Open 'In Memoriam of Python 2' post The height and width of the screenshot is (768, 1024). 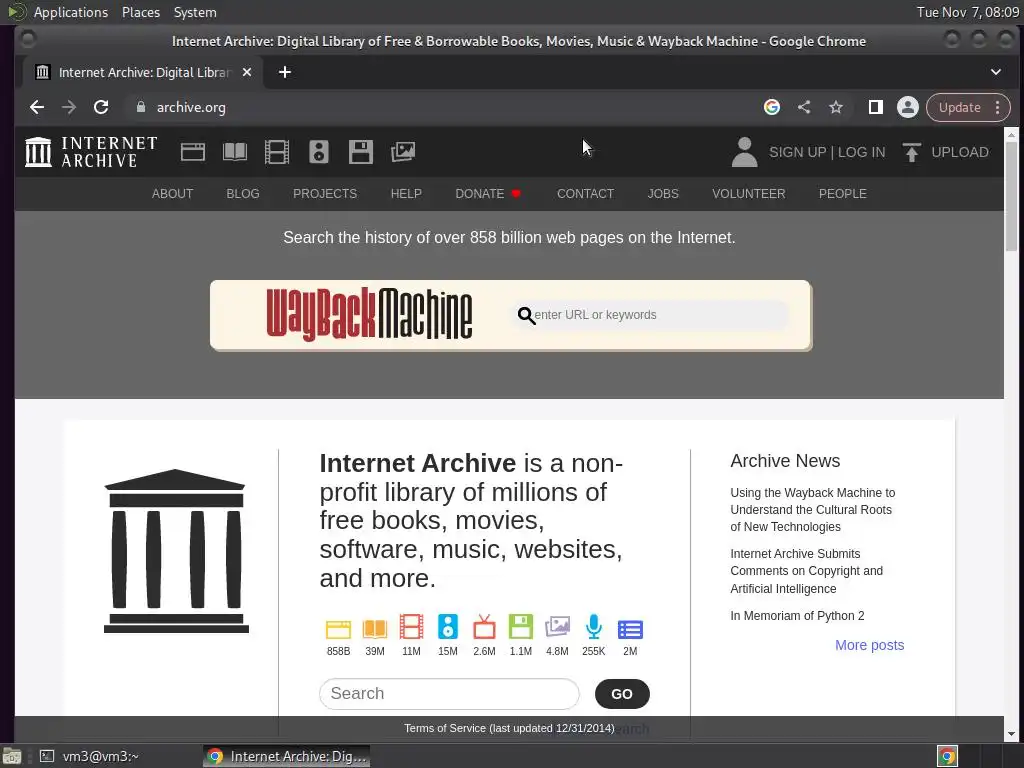(x=797, y=616)
